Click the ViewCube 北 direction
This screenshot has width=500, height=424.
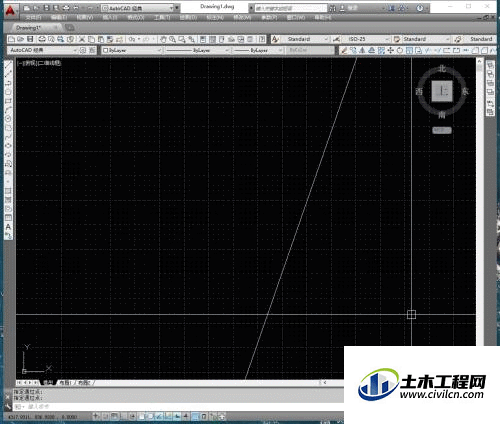(x=442, y=68)
